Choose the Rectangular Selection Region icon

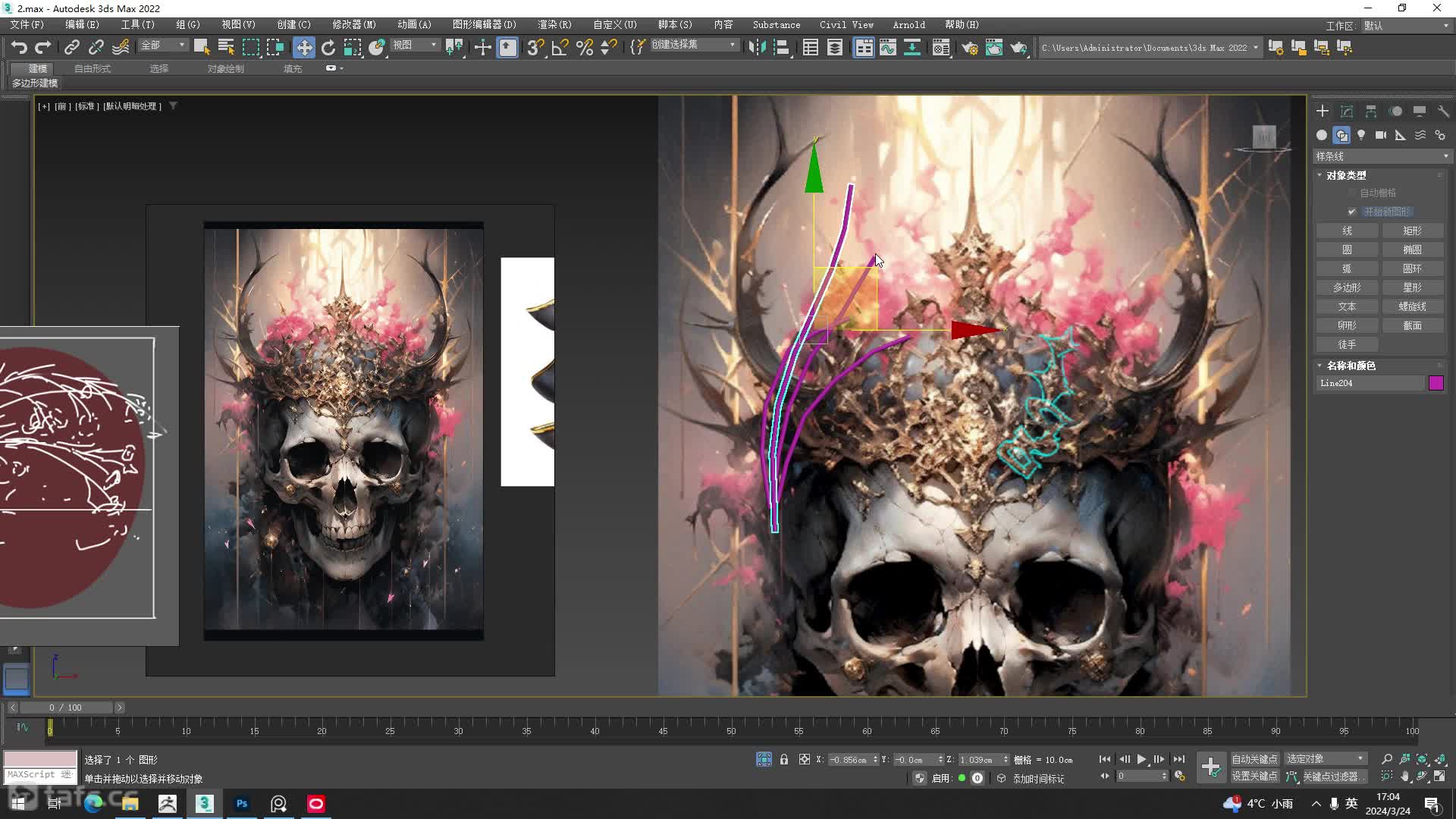251,47
